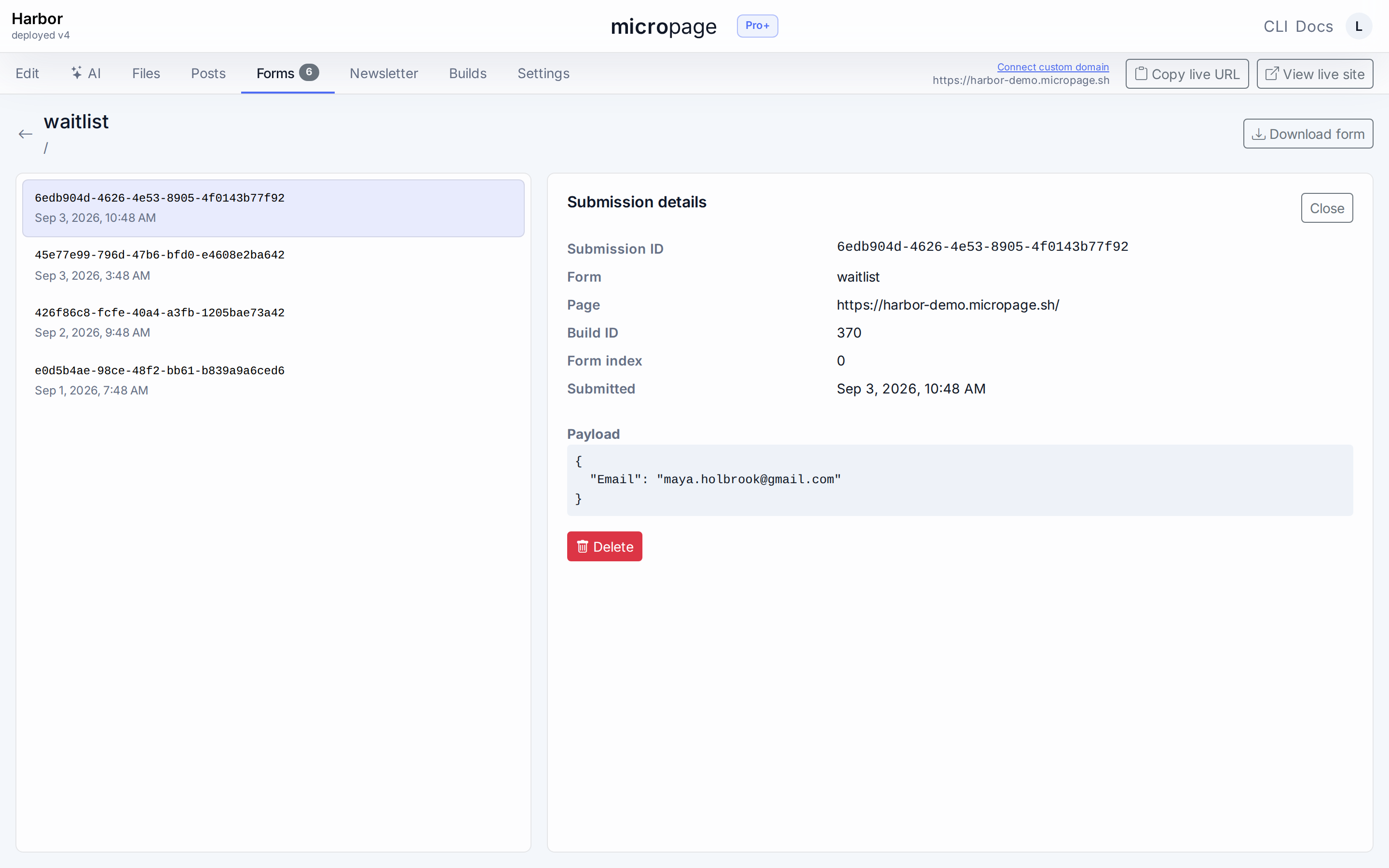Click the AI sparkle icon
Screen dimensions: 1389x868
click(76, 73)
